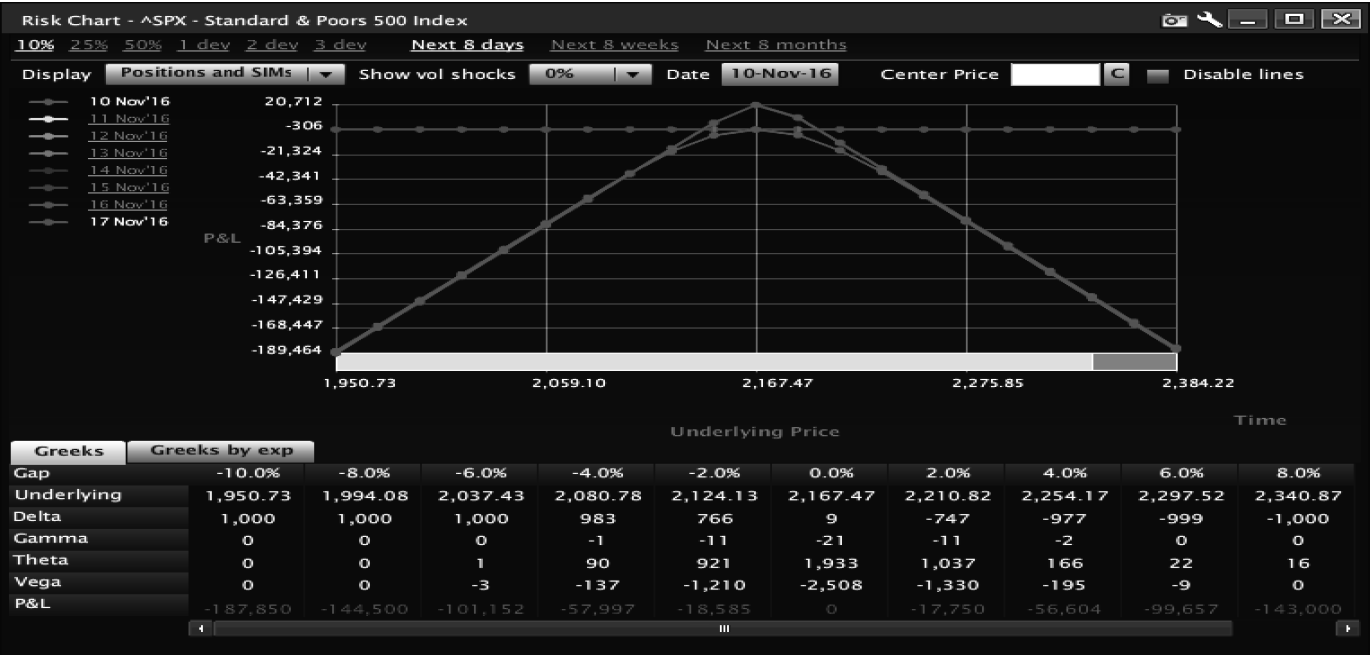
Task: Click the Underlying Price axis title
Action: pos(755,432)
